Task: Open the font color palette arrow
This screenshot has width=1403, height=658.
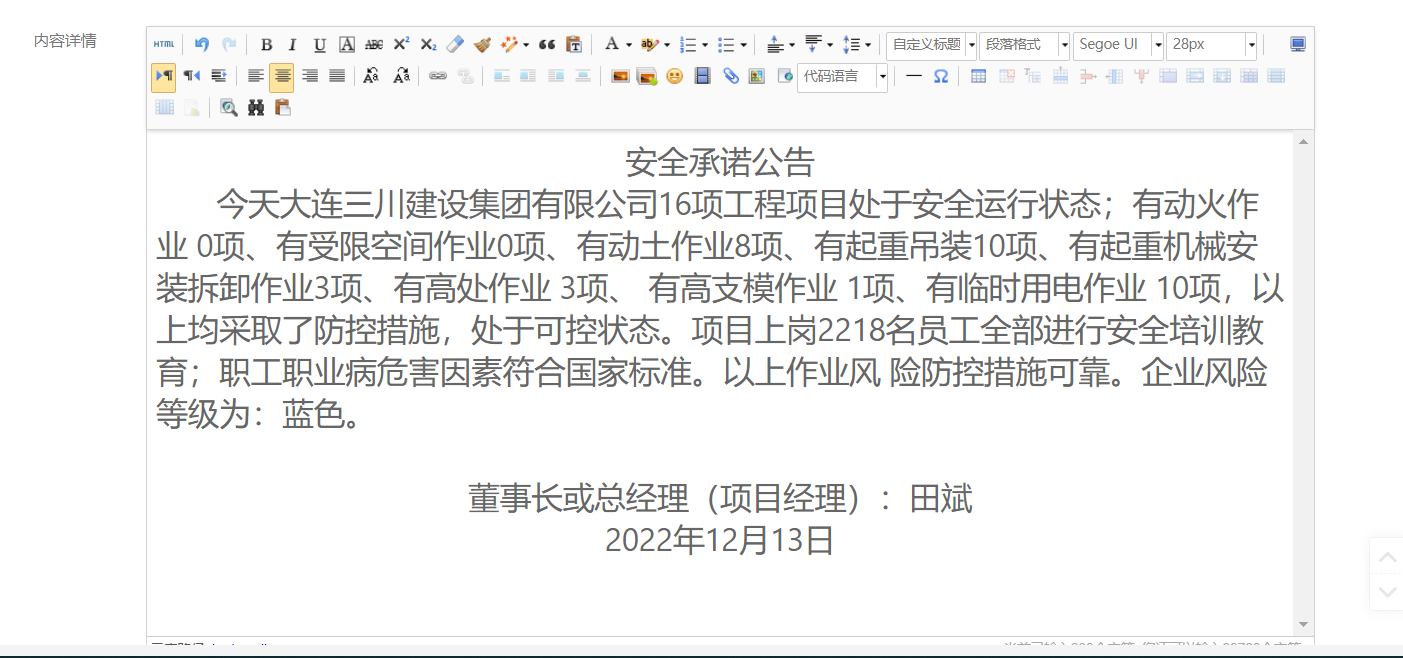Action: (x=628, y=44)
